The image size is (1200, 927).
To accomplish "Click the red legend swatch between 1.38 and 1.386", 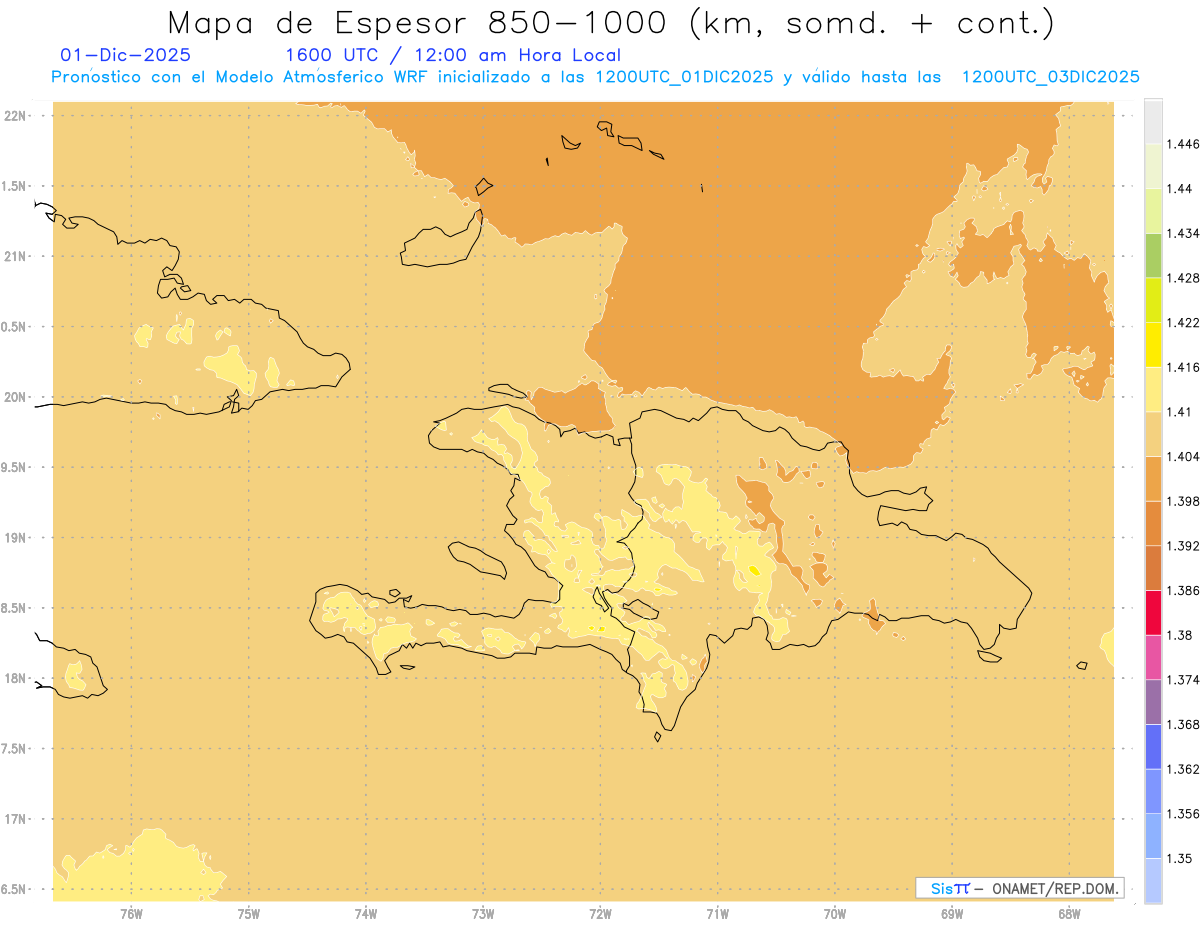I will click(x=1153, y=612).
